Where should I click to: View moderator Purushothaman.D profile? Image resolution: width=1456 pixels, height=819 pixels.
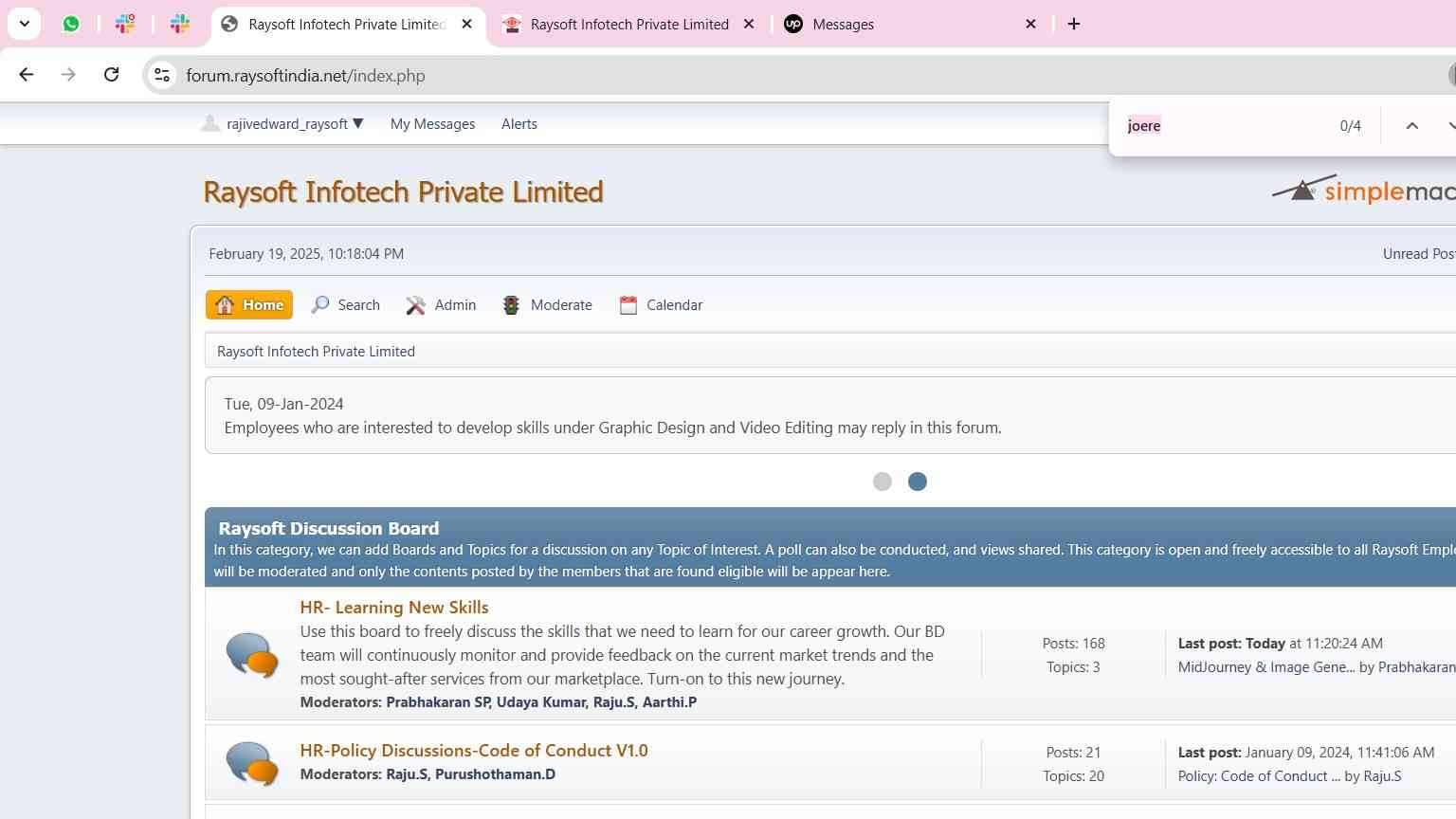[495, 774]
